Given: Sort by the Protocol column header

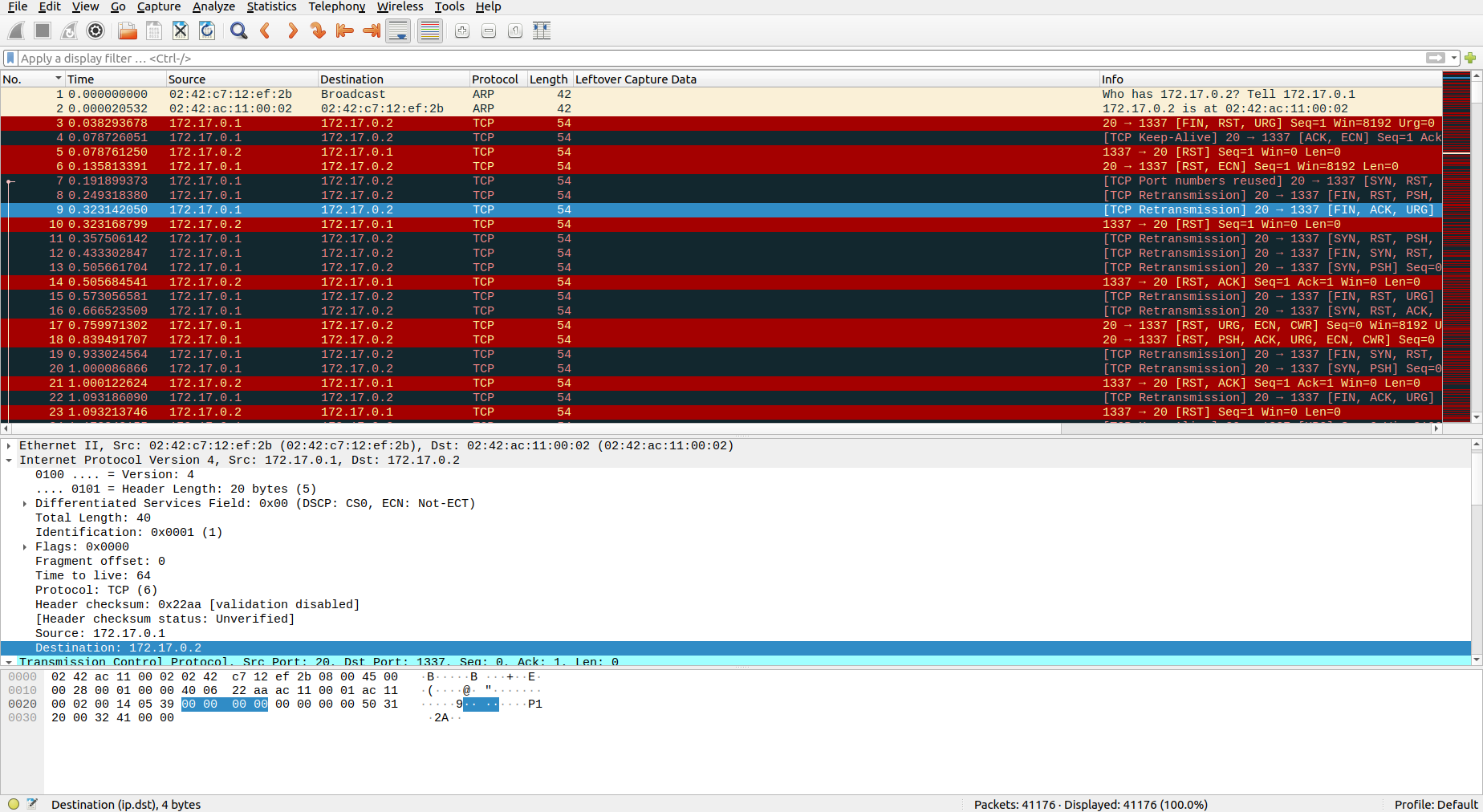Looking at the screenshot, I should pyautogui.click(x=498, y=79).
